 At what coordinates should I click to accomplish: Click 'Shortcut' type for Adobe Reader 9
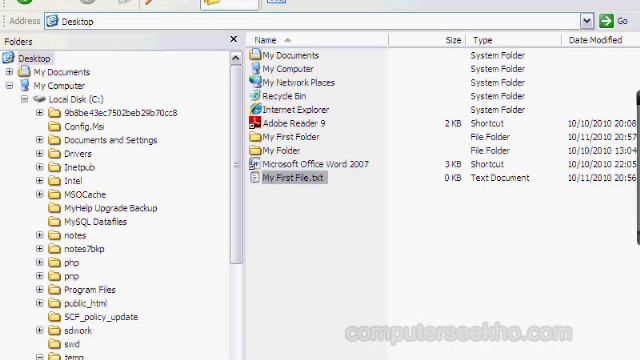click(x=487, y=123)
